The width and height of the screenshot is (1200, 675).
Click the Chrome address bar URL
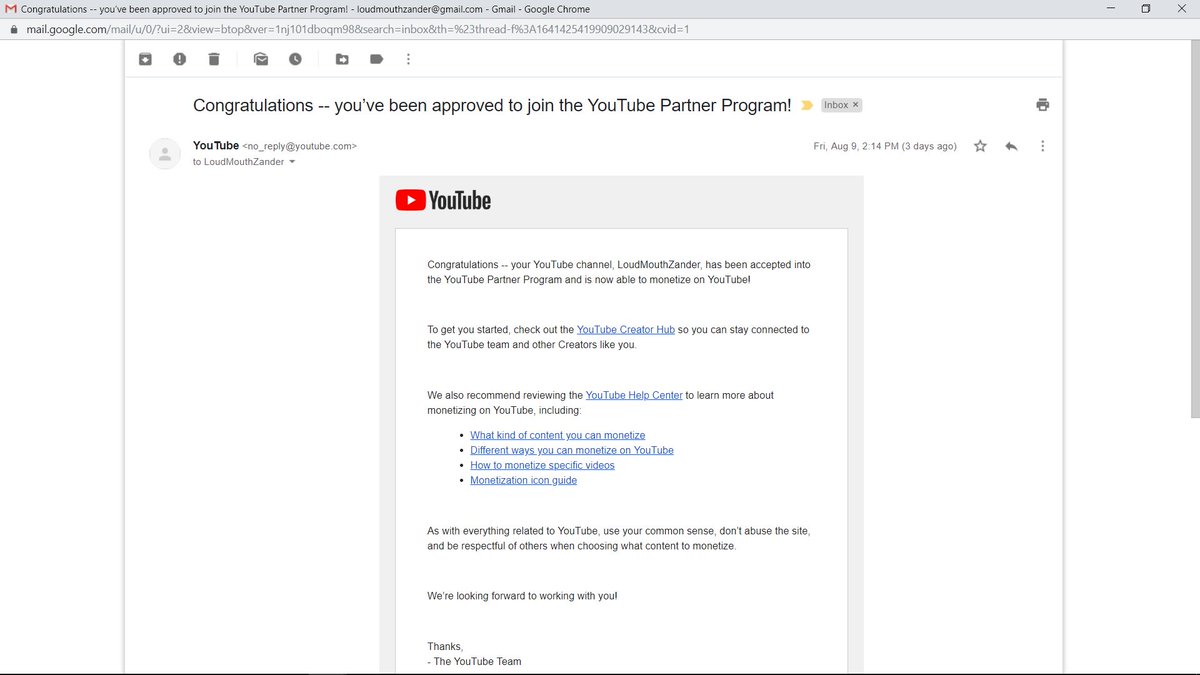357,29
